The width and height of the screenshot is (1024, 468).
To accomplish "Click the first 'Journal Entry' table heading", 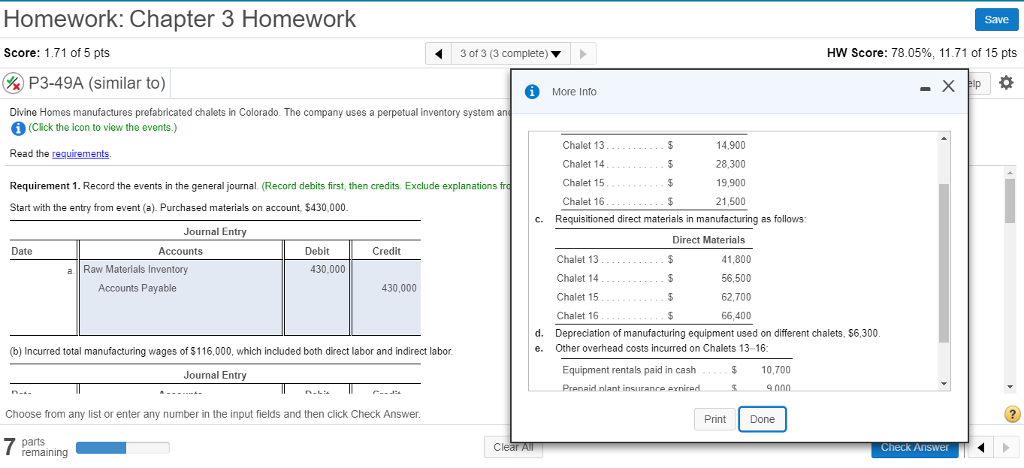I will (x=215, y=232).
